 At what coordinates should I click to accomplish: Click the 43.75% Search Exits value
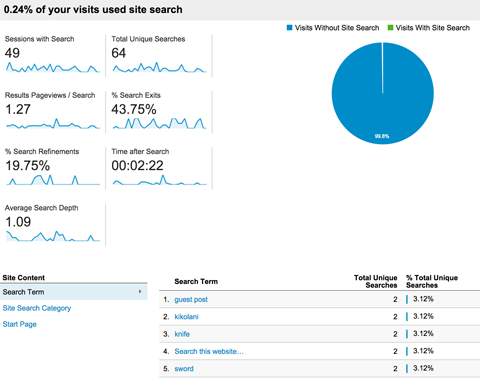coord(134,109)
